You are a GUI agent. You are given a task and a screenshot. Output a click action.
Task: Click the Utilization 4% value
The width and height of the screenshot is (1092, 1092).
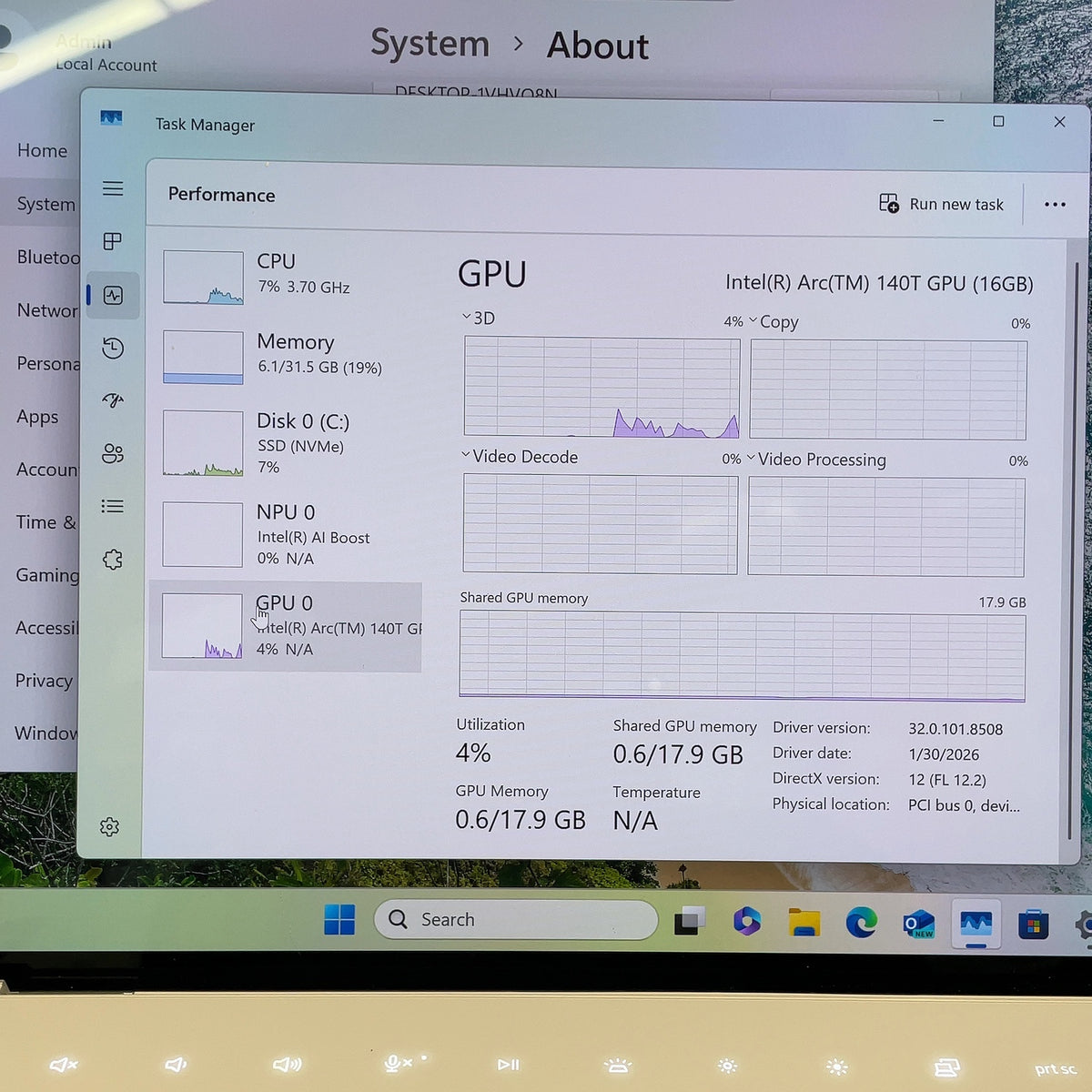(473, 753)
